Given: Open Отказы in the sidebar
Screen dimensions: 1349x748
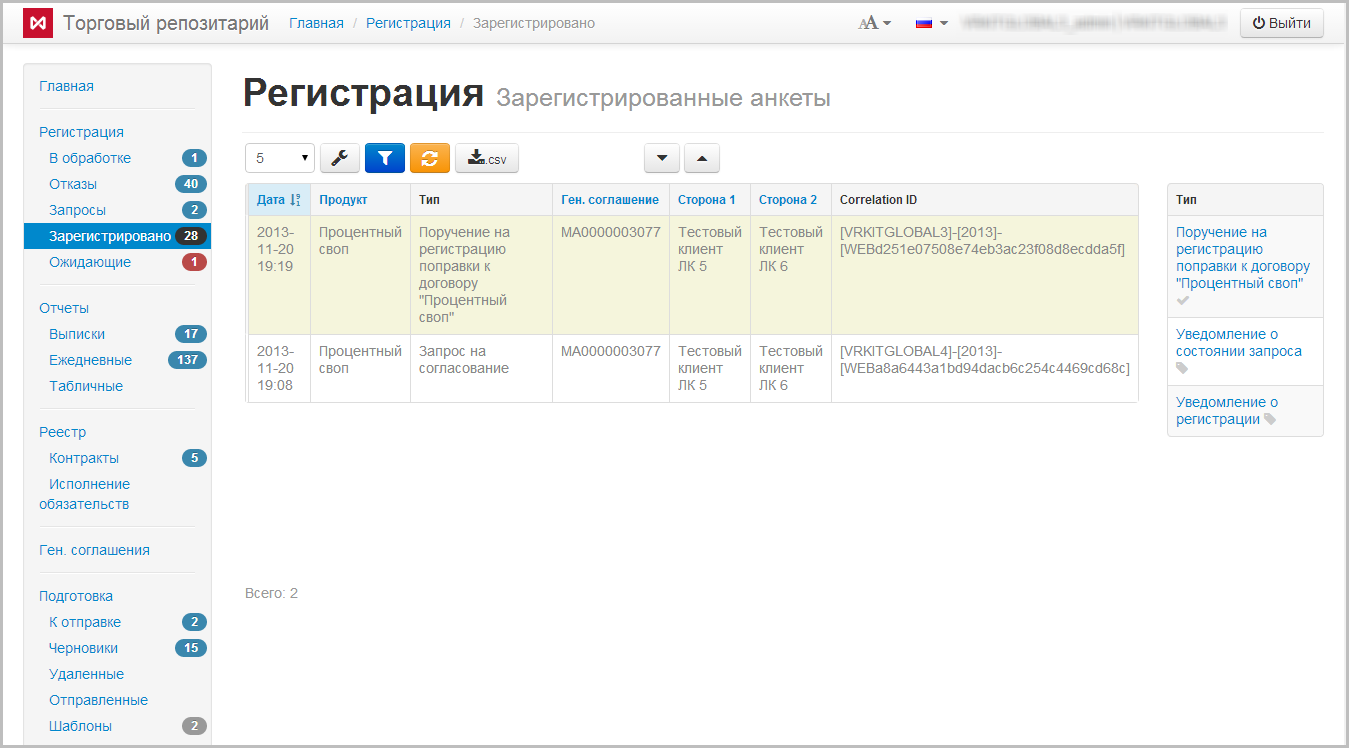Looking at the screenshot, I should click(73, 184).
